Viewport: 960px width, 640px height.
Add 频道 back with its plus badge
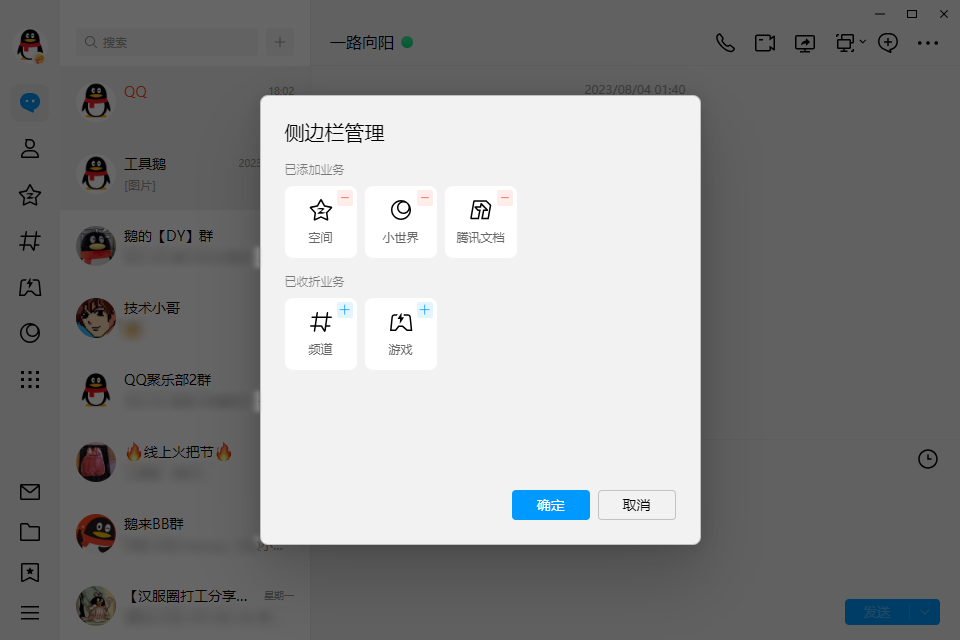pos(345,310)
